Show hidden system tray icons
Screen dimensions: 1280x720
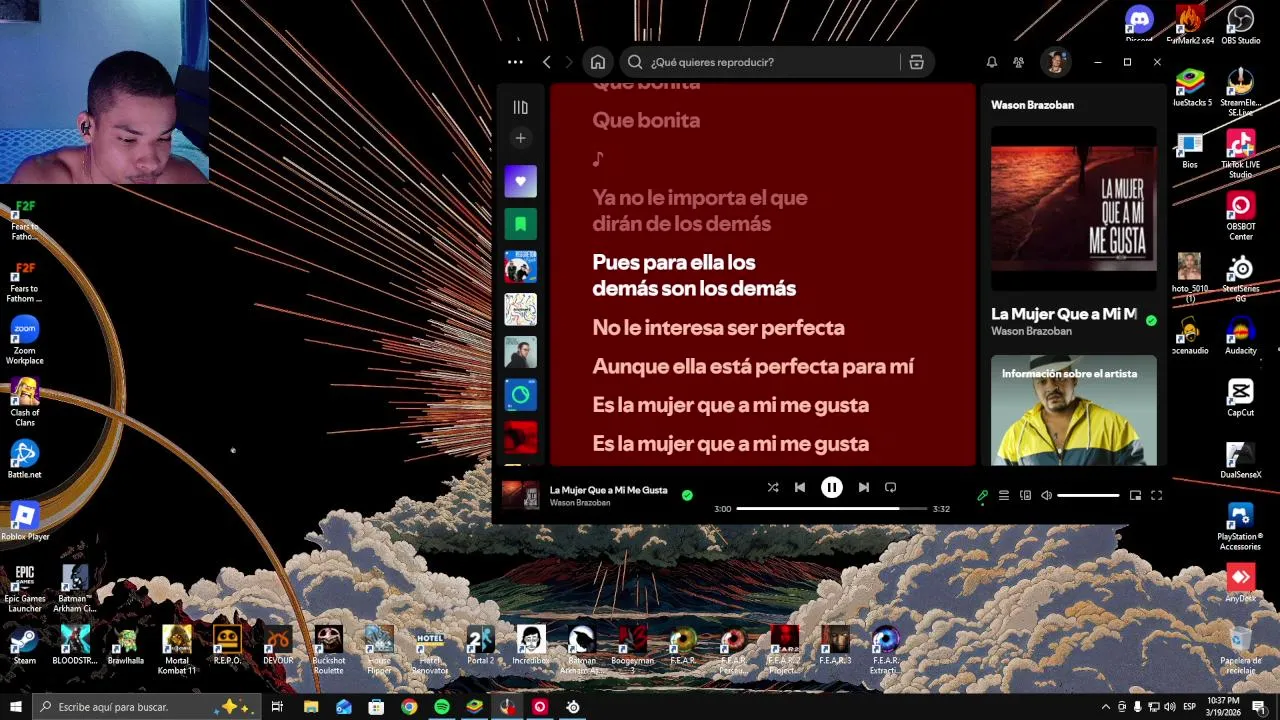pos(1106,707)
